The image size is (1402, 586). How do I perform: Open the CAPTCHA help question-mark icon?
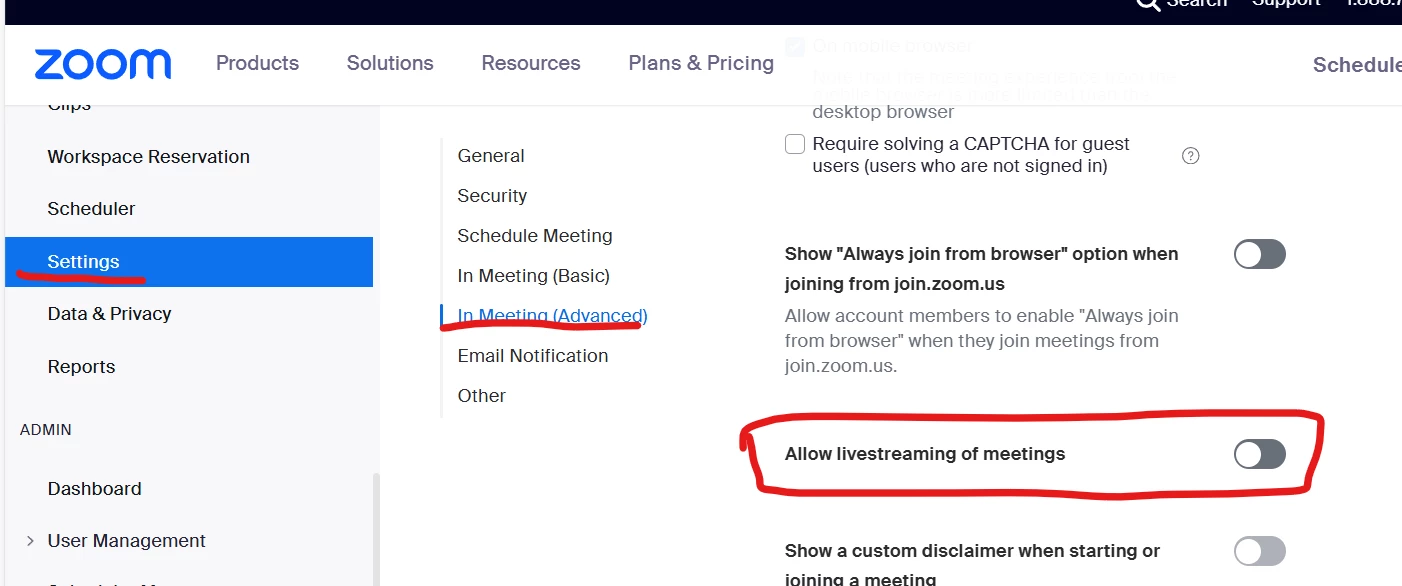[x=1190, y=156]
